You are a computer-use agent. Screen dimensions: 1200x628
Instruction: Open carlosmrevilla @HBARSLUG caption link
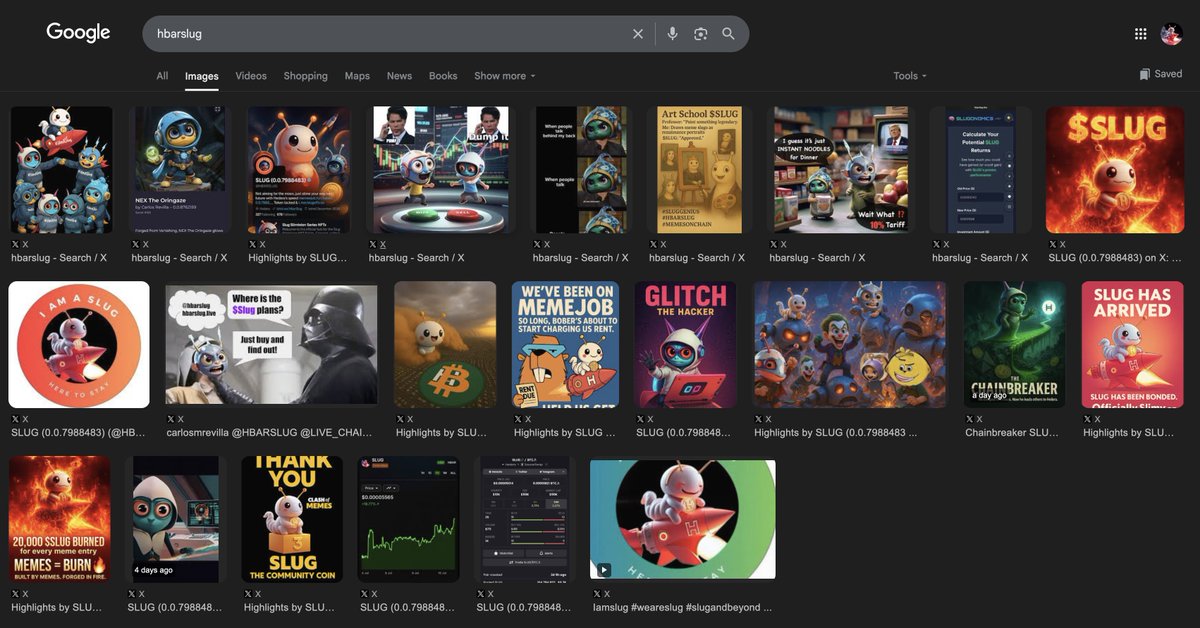coord(269,433)
